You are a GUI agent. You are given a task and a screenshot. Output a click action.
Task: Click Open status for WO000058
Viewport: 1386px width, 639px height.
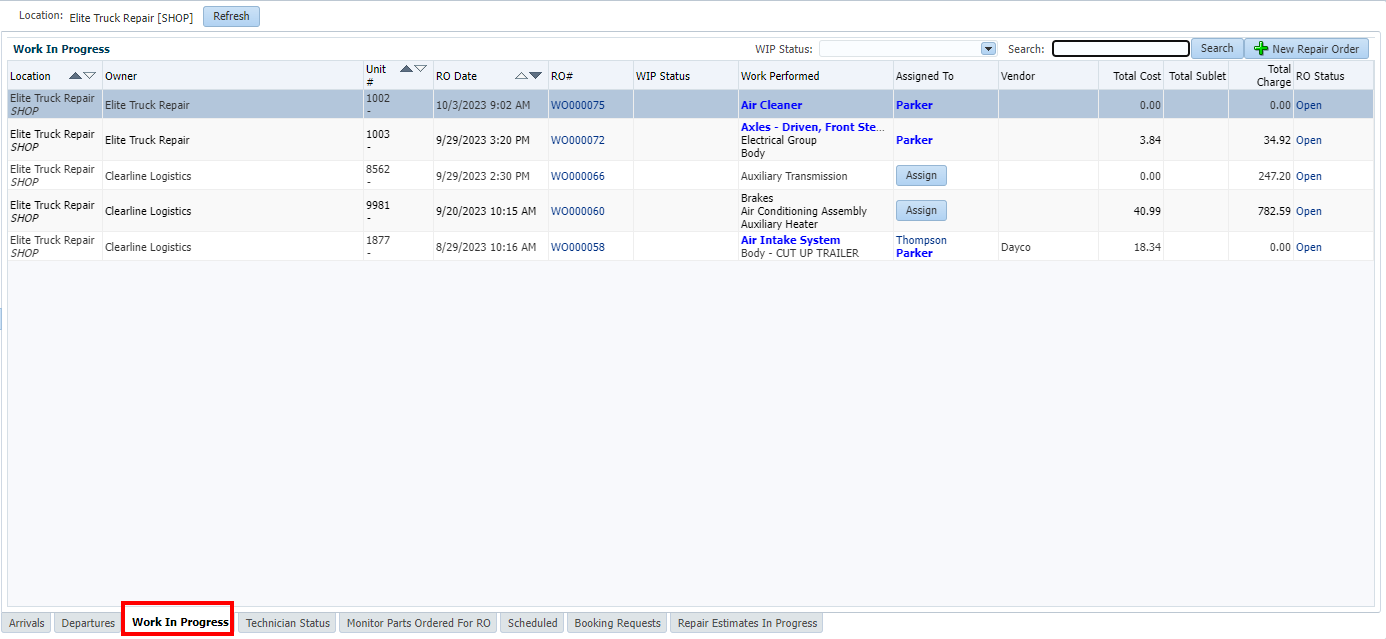pos(1309,247)
